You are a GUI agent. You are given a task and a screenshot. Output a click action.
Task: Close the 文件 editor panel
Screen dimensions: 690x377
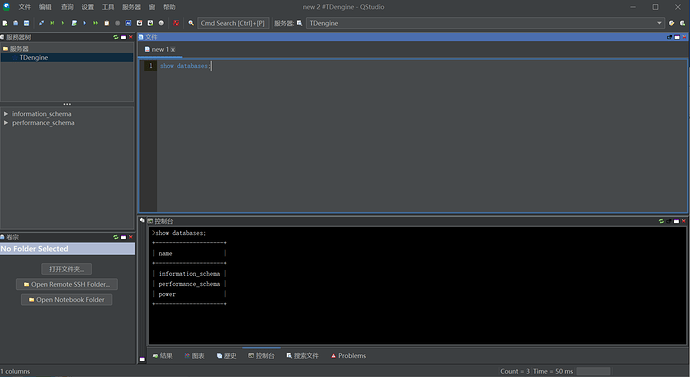click(684, 37)
